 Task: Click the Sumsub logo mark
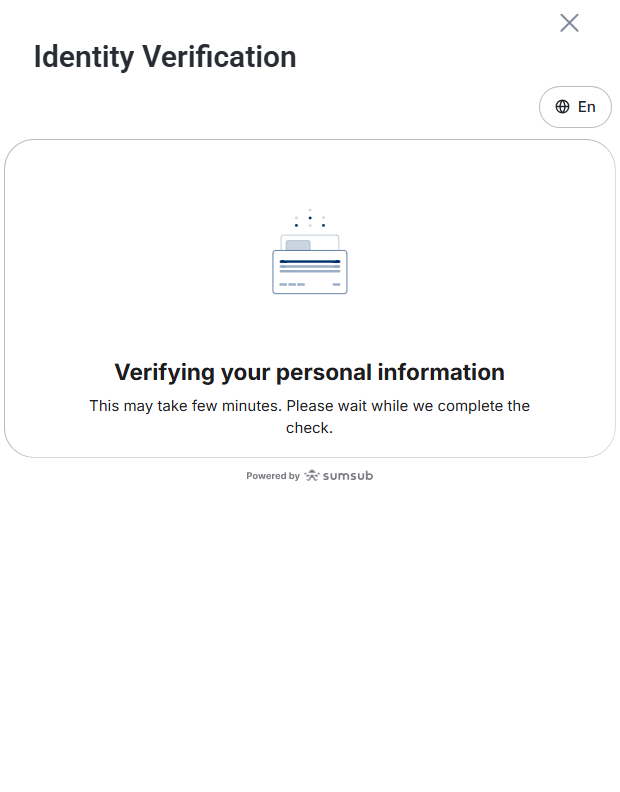click(312, 475)
